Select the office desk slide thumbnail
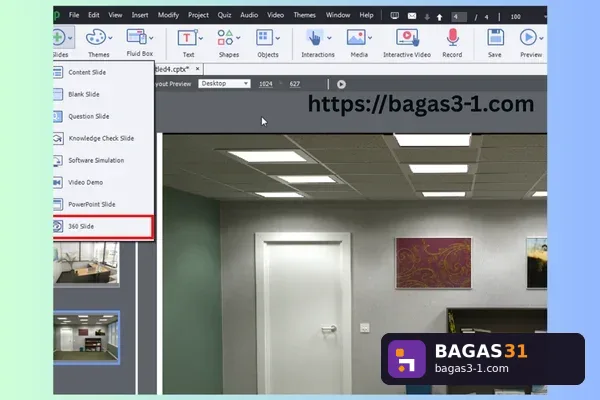The image size is (600, 400). pyautogui.click(x=86, y=264)
